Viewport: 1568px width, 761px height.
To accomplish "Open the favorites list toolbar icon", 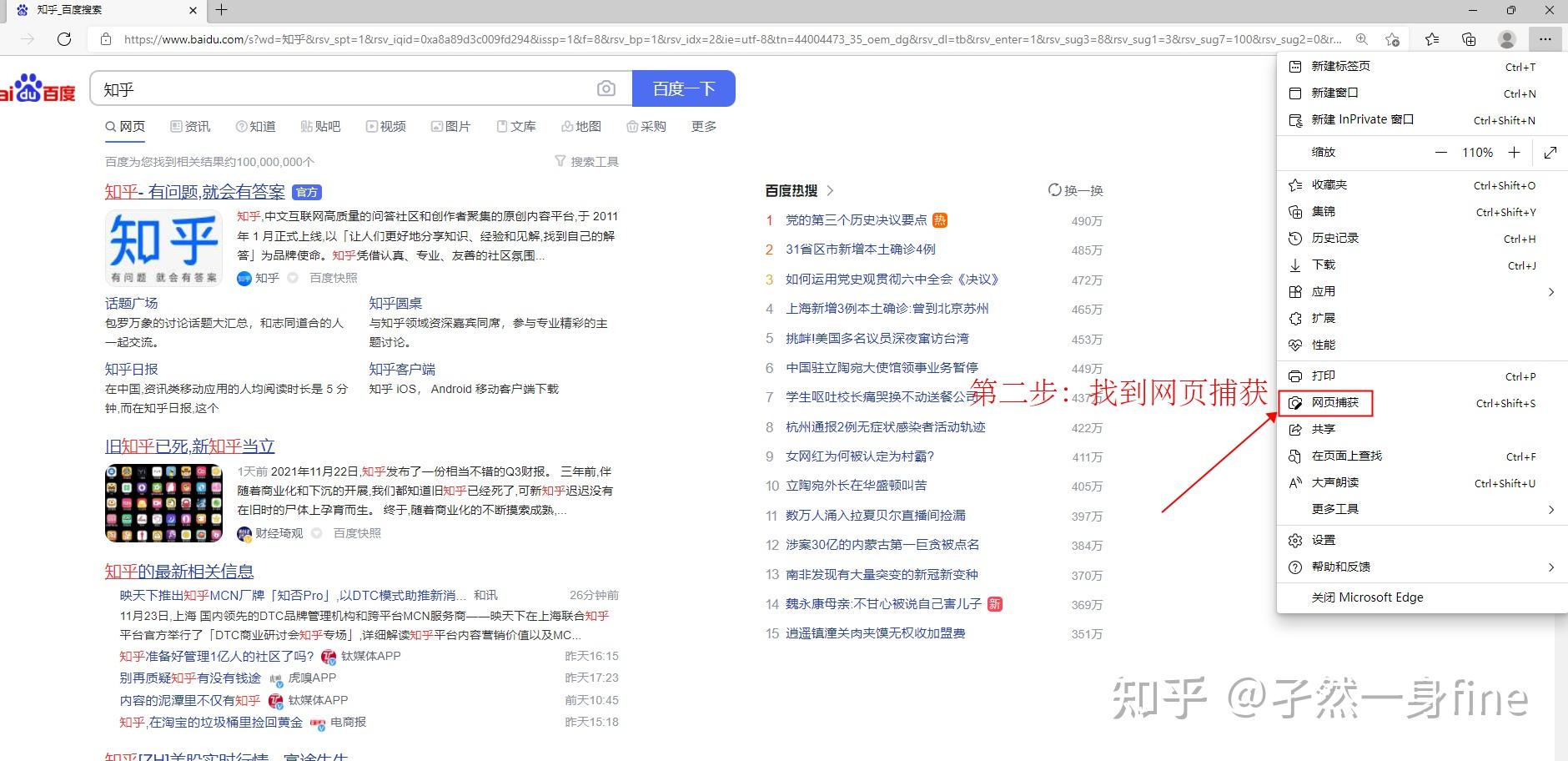I will point(1432,39).
